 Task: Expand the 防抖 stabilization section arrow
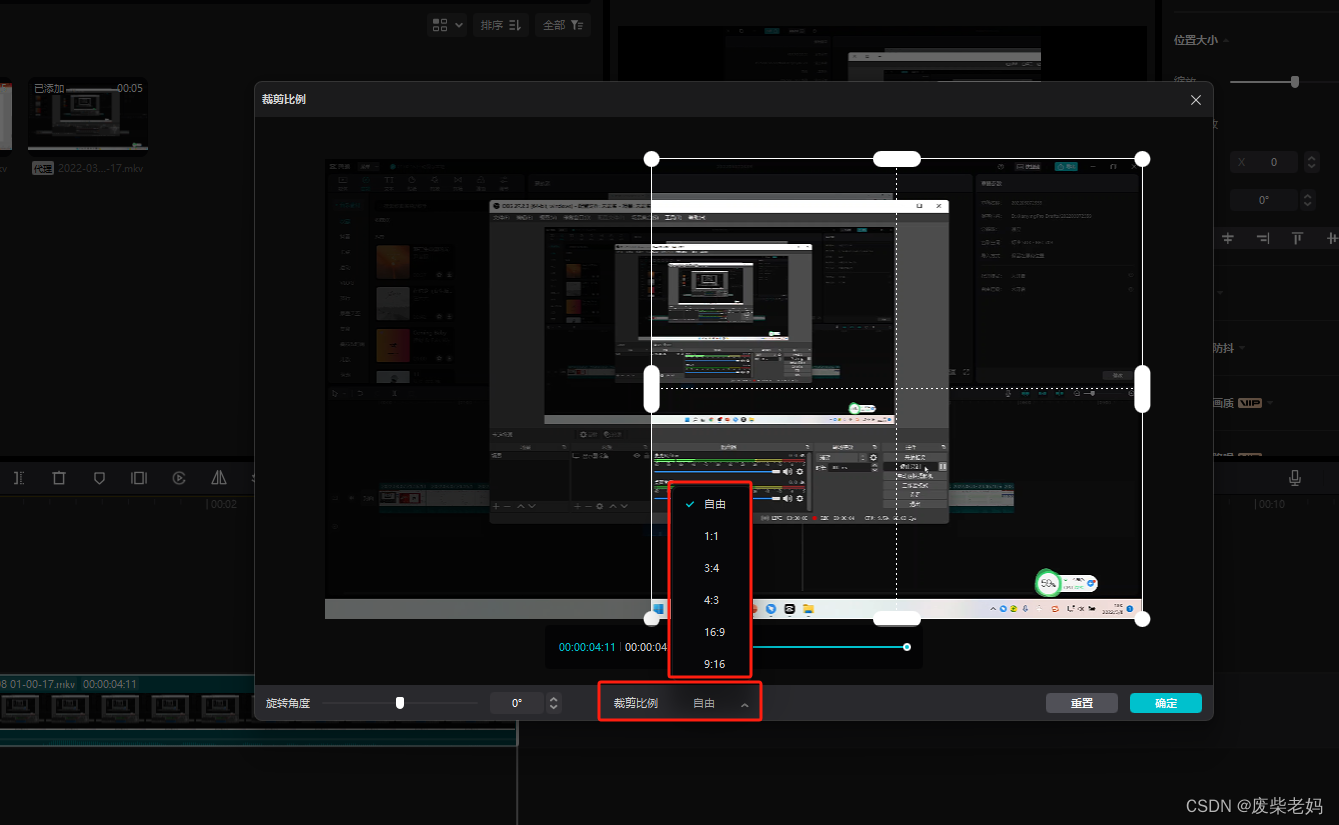click(x=1242, y=348)
